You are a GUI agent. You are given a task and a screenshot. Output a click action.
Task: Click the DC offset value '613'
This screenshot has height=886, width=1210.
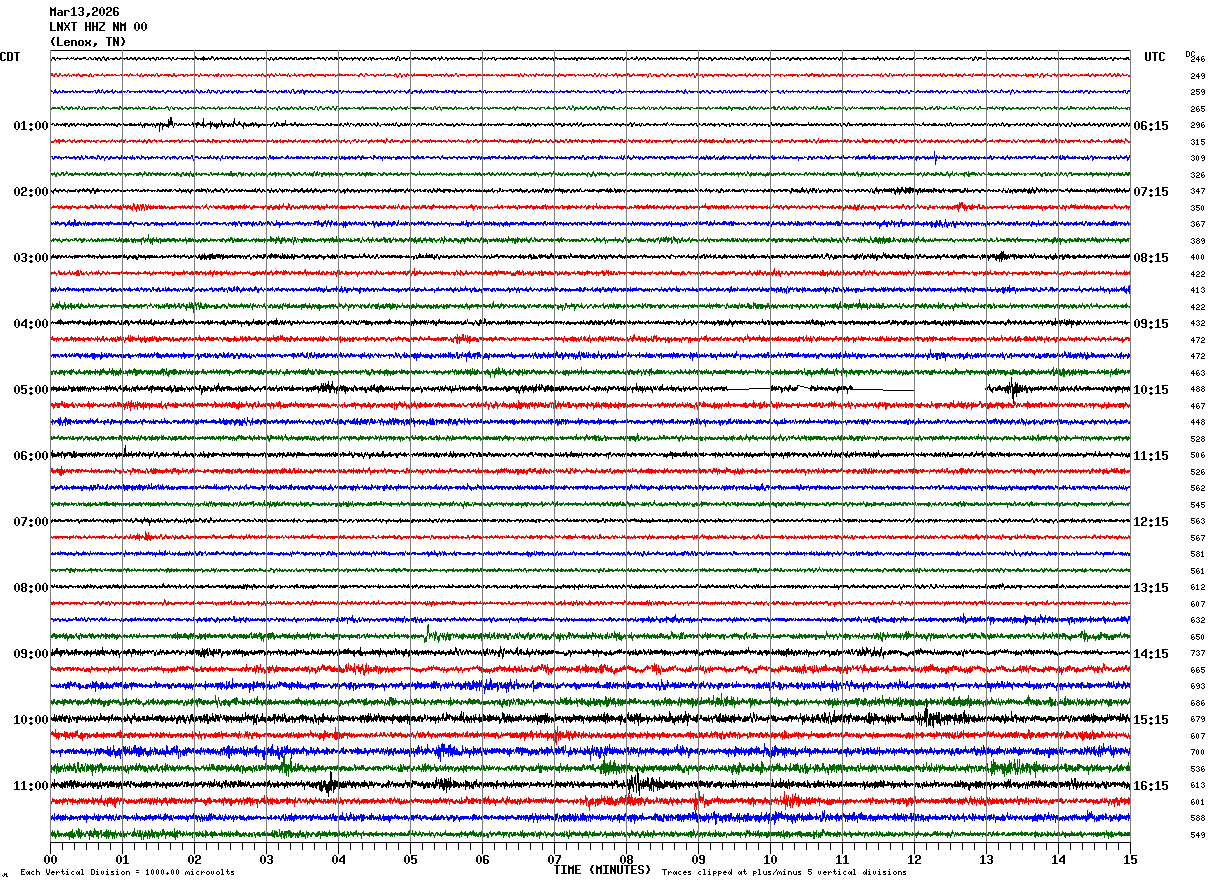(x=1197, y=786)
